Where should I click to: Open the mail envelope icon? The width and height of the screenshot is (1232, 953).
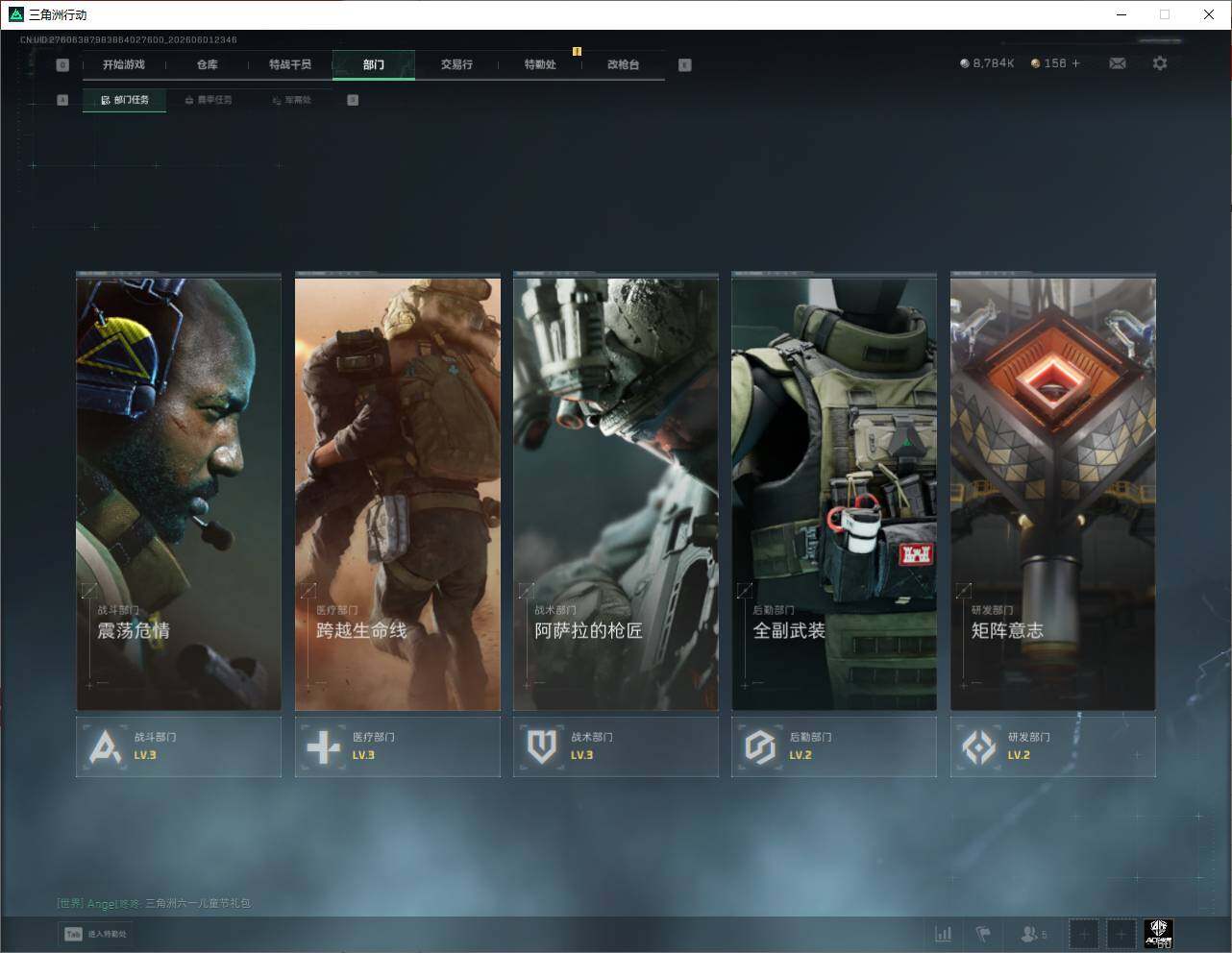coord(1118,63)
